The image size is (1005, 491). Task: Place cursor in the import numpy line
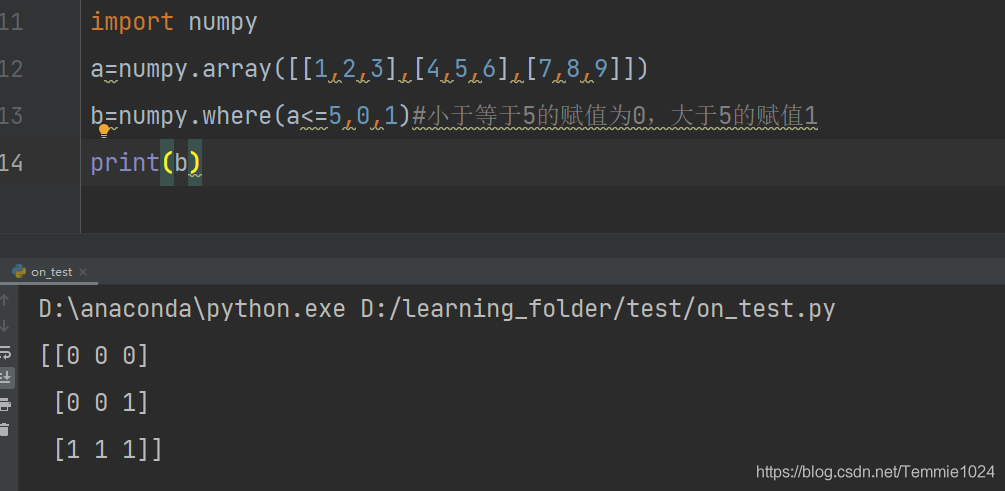174,22
